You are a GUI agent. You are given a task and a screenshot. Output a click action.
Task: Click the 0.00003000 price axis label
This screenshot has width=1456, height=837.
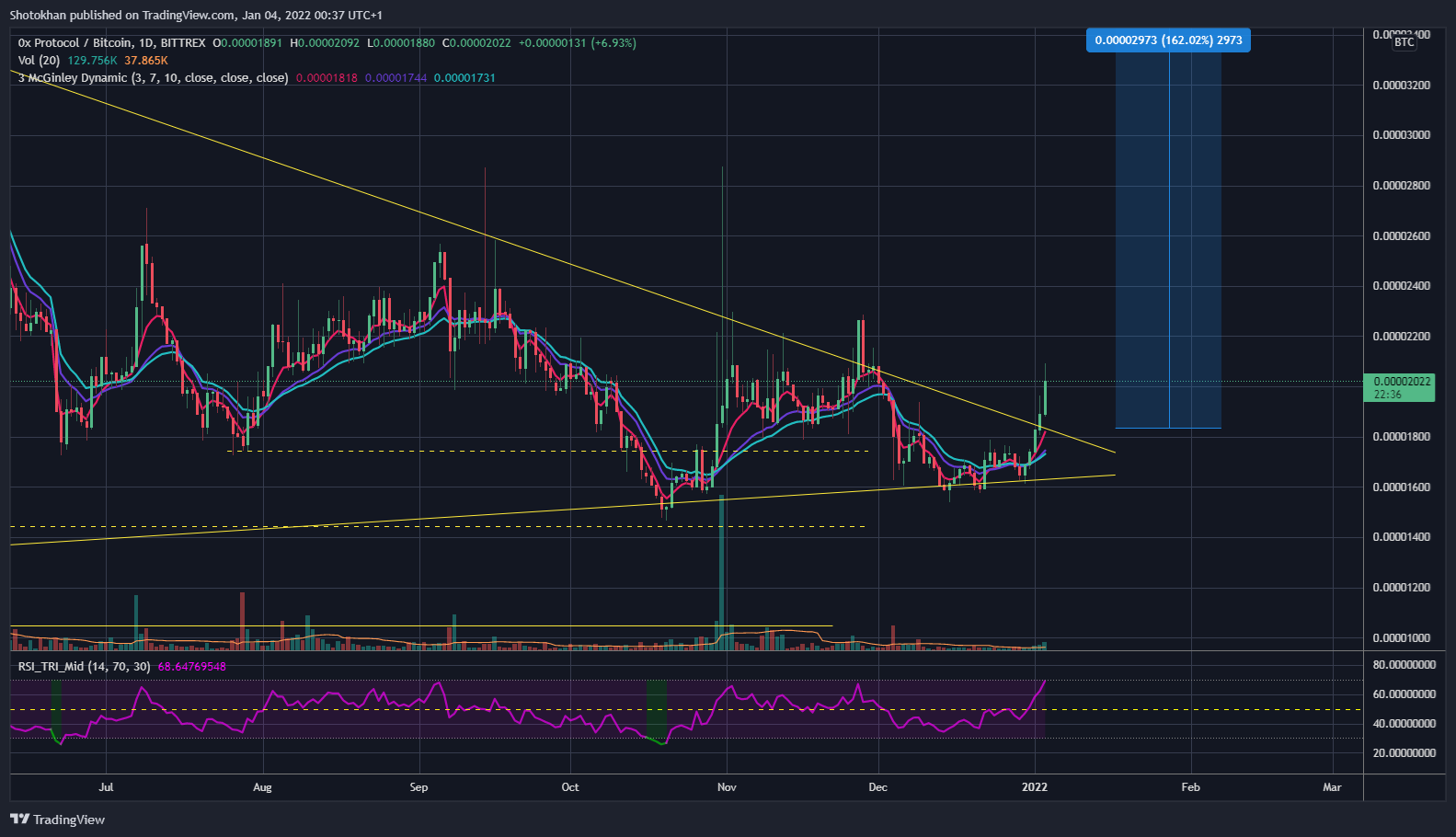[1402, 135]
